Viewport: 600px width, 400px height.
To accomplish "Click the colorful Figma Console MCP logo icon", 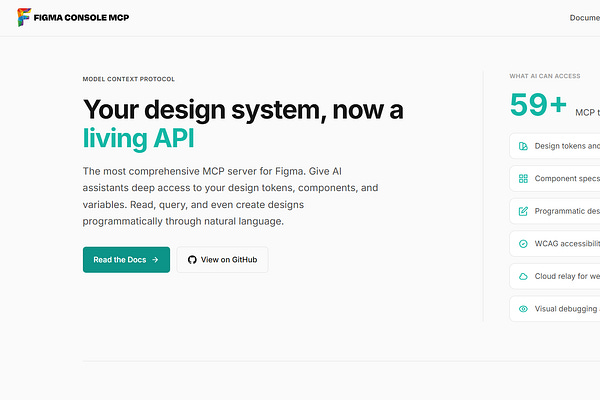I will (24, 17).
